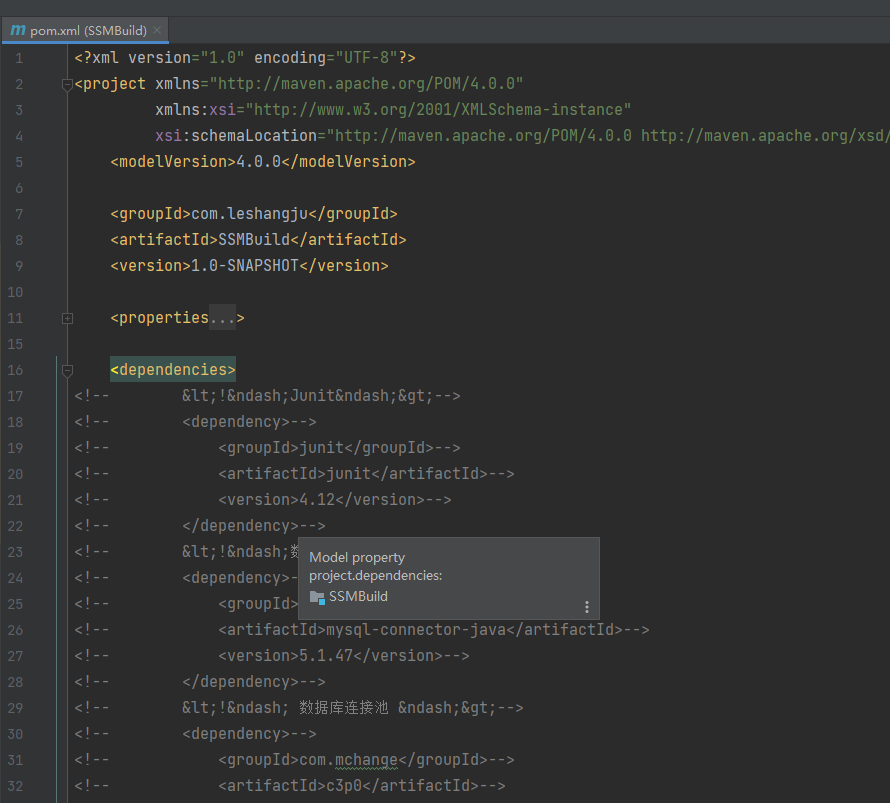
Task: Click the Maven 'm' icon on tab
Action: 18,30
